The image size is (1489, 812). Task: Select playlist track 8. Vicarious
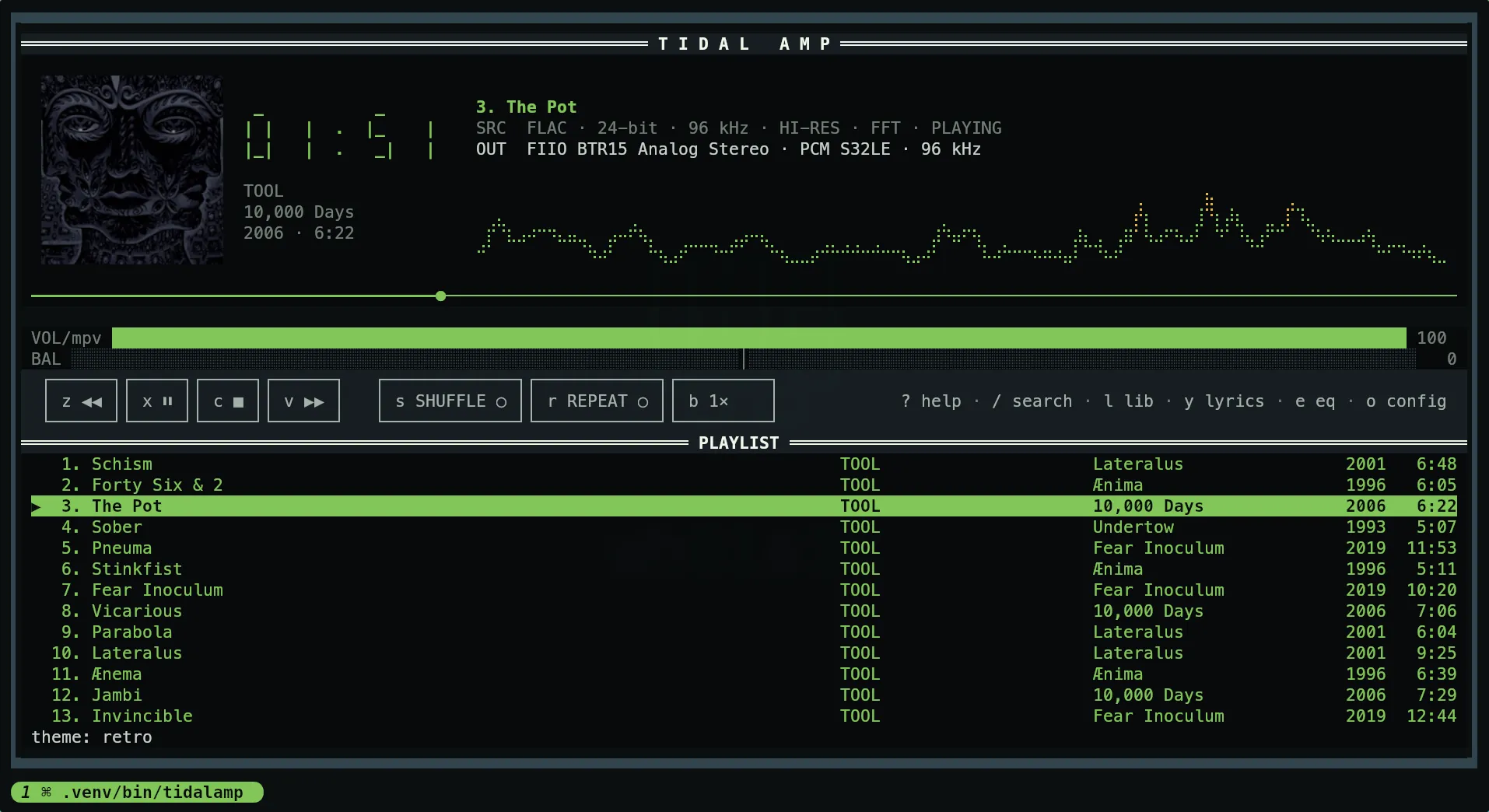point(744,611)
